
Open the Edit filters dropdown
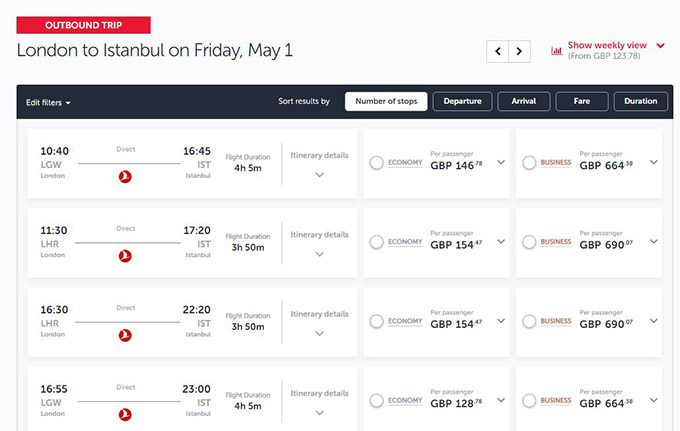click(x=48, y=103)
